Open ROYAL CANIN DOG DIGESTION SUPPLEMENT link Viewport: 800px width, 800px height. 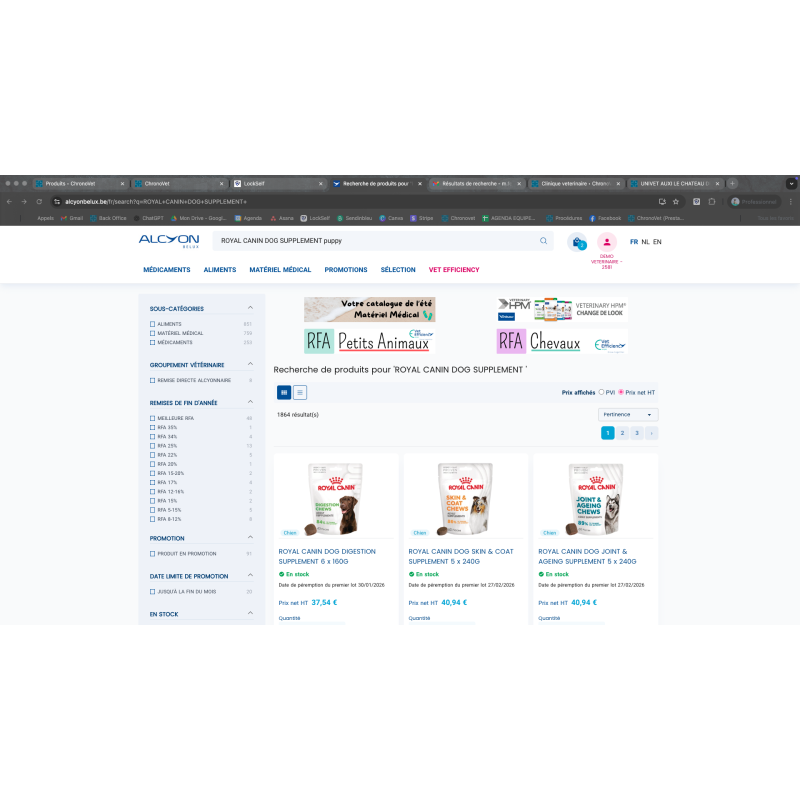327,556
